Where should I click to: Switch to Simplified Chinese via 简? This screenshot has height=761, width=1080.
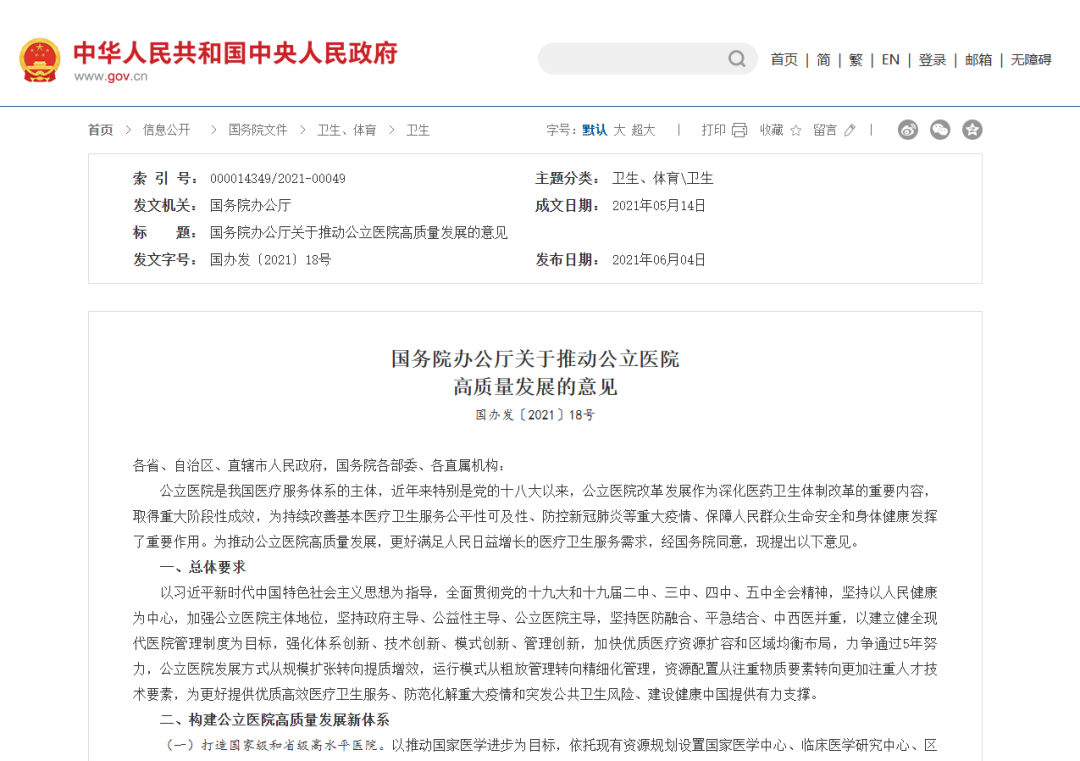tap(823, 60)
